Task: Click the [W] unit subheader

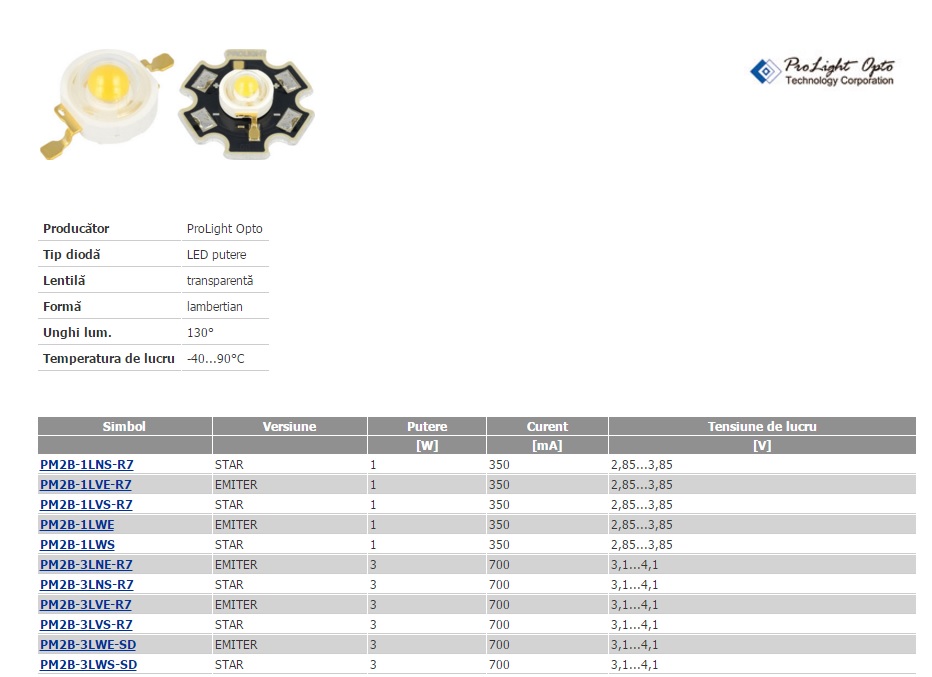Action: pyautogui.click(x=427, y=446)
